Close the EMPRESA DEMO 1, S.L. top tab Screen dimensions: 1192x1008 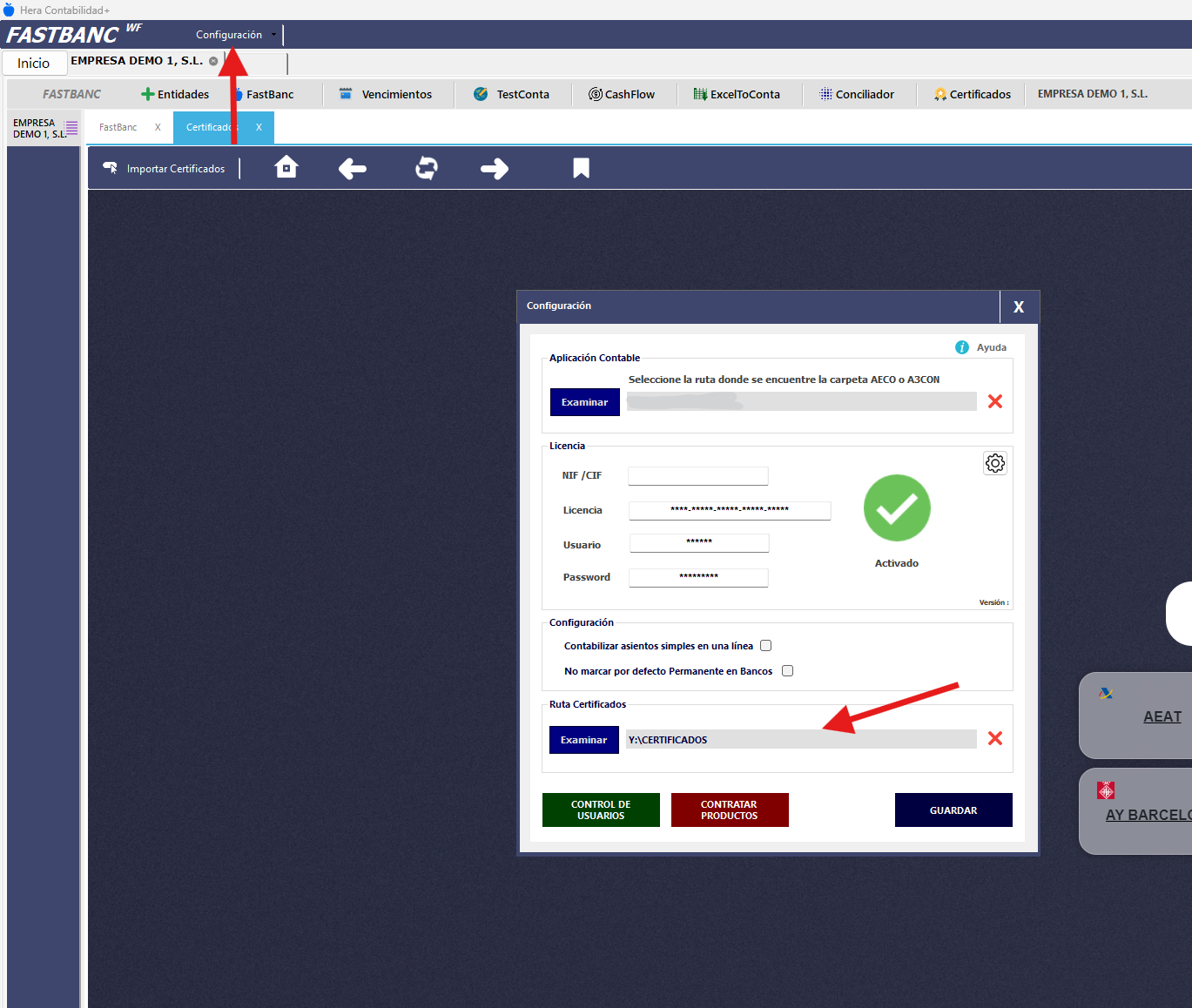click(x=213, y=61)
